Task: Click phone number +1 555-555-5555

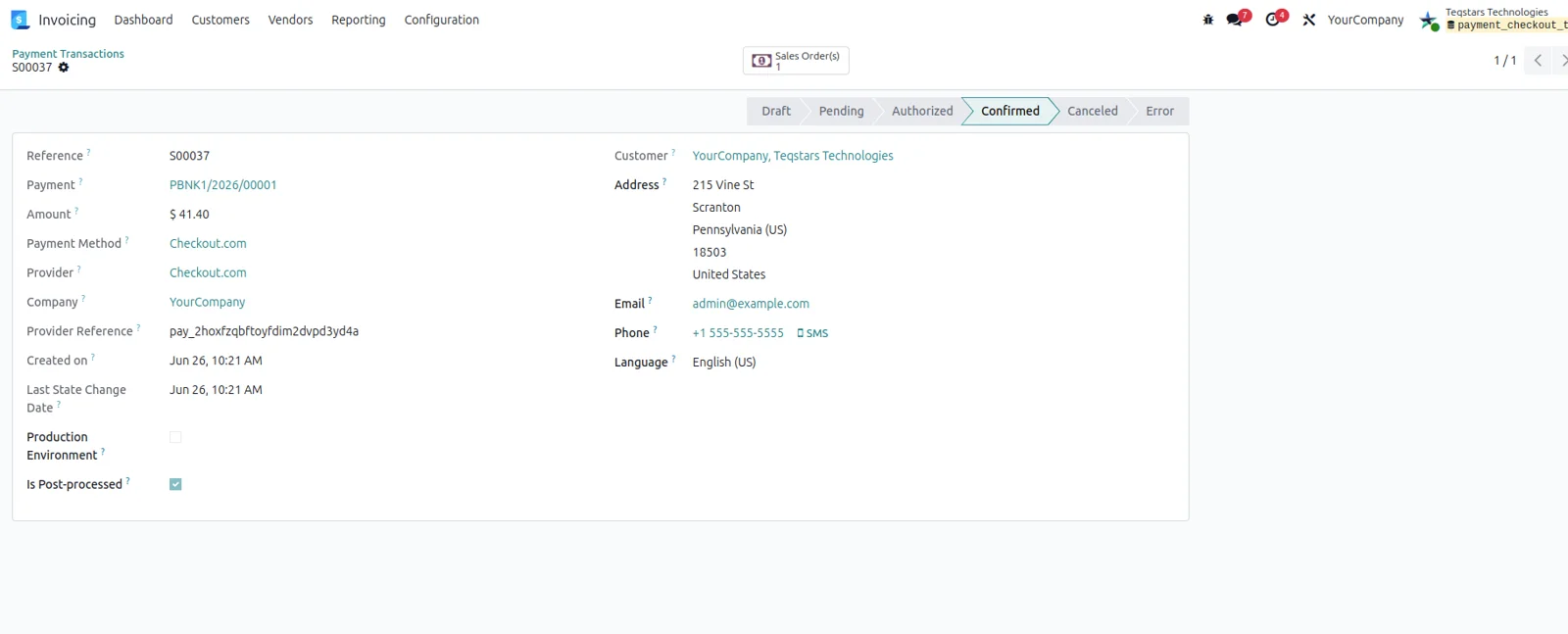Action: [x=738, y=333]
